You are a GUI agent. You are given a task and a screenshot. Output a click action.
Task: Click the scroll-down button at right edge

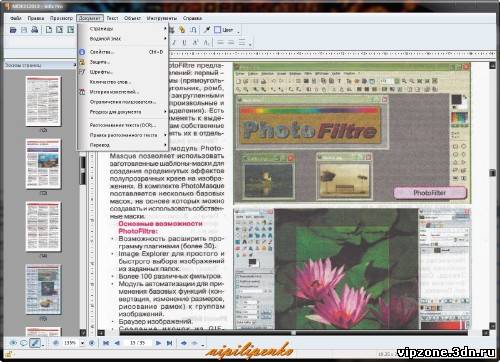[x=492, y=326]
